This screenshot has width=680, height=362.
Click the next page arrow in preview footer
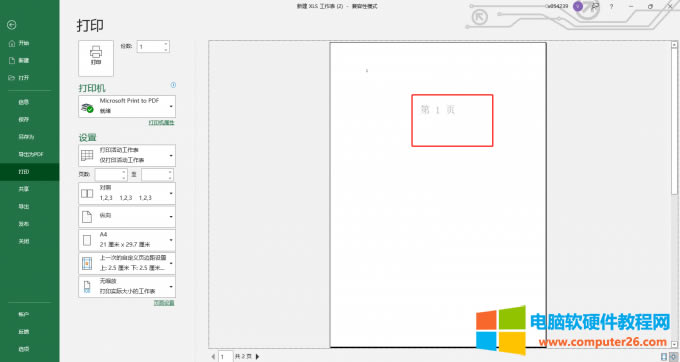pyautogui.click(x=258, y=356)
